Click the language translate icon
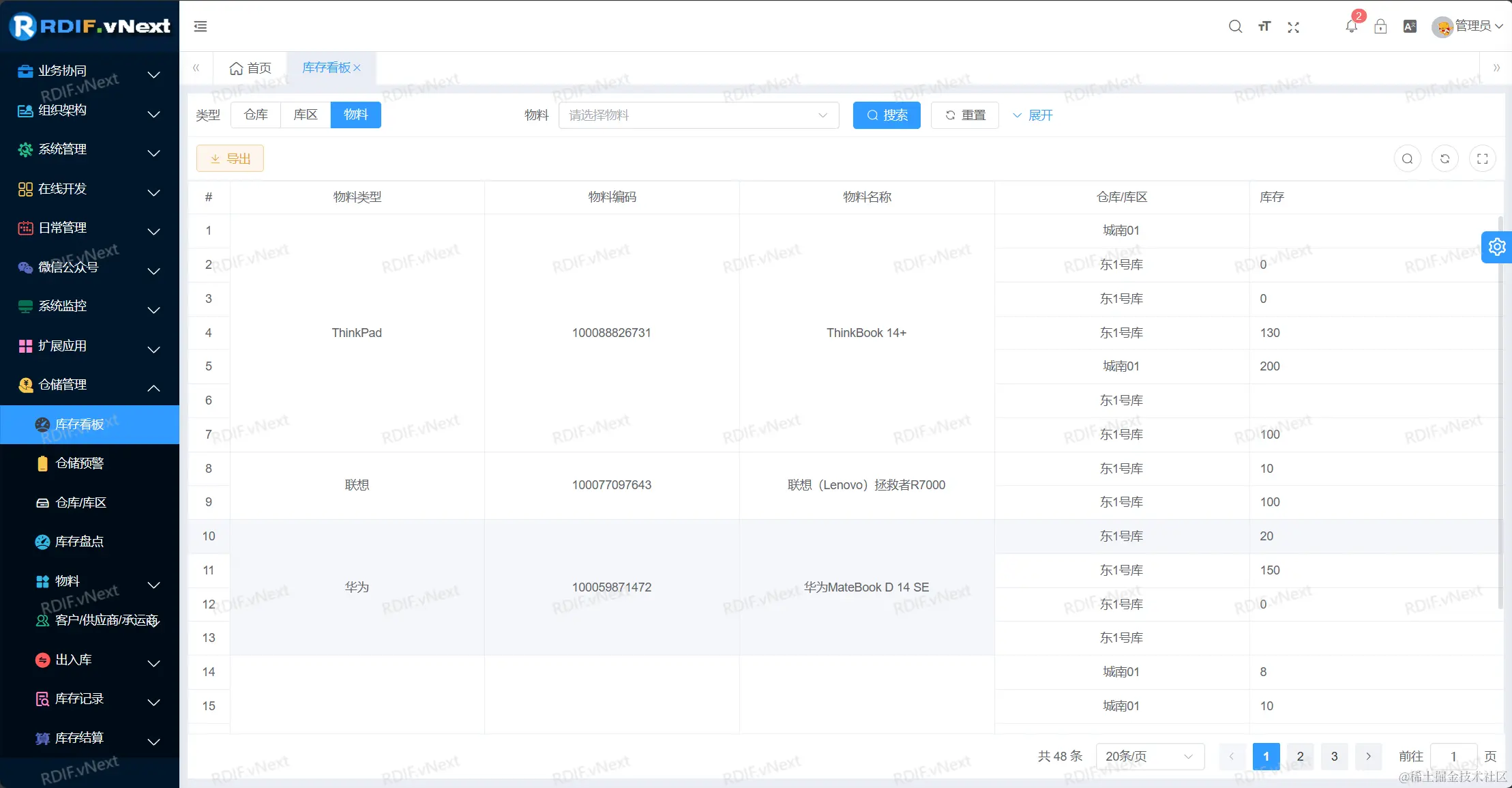 [1410, 27]
